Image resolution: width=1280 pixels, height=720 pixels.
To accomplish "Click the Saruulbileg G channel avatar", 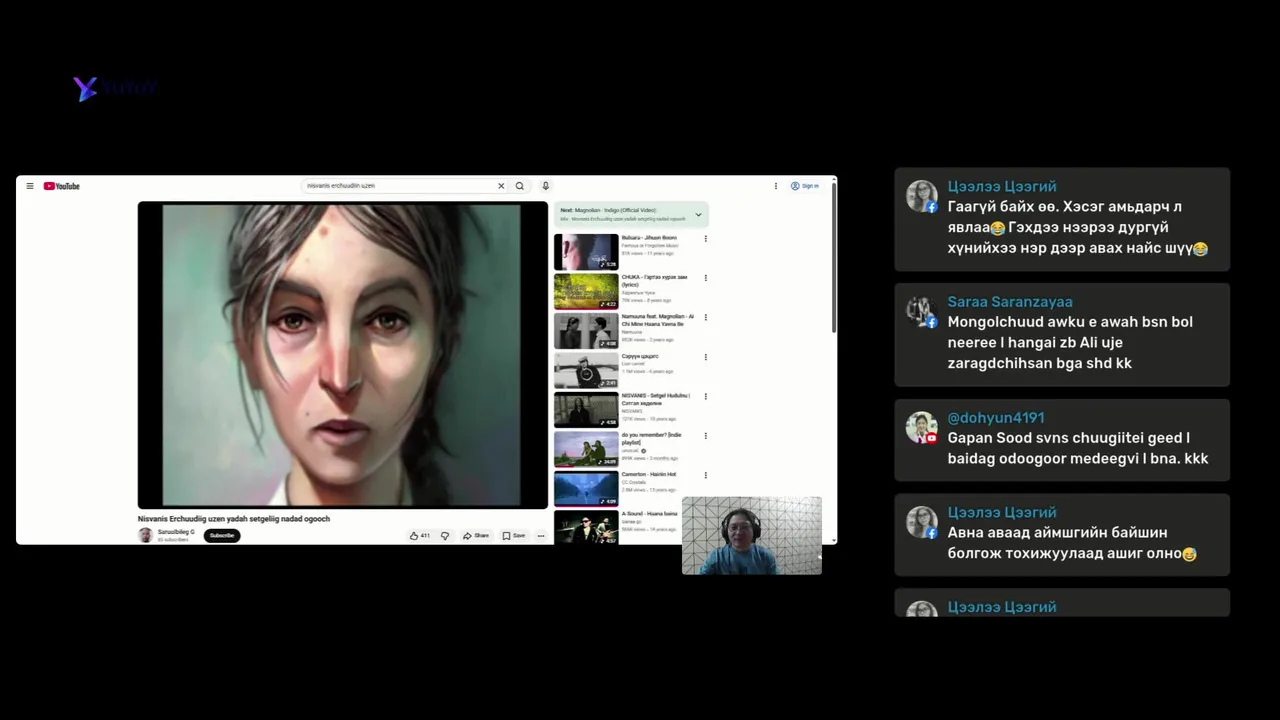I will pos(145,535).
